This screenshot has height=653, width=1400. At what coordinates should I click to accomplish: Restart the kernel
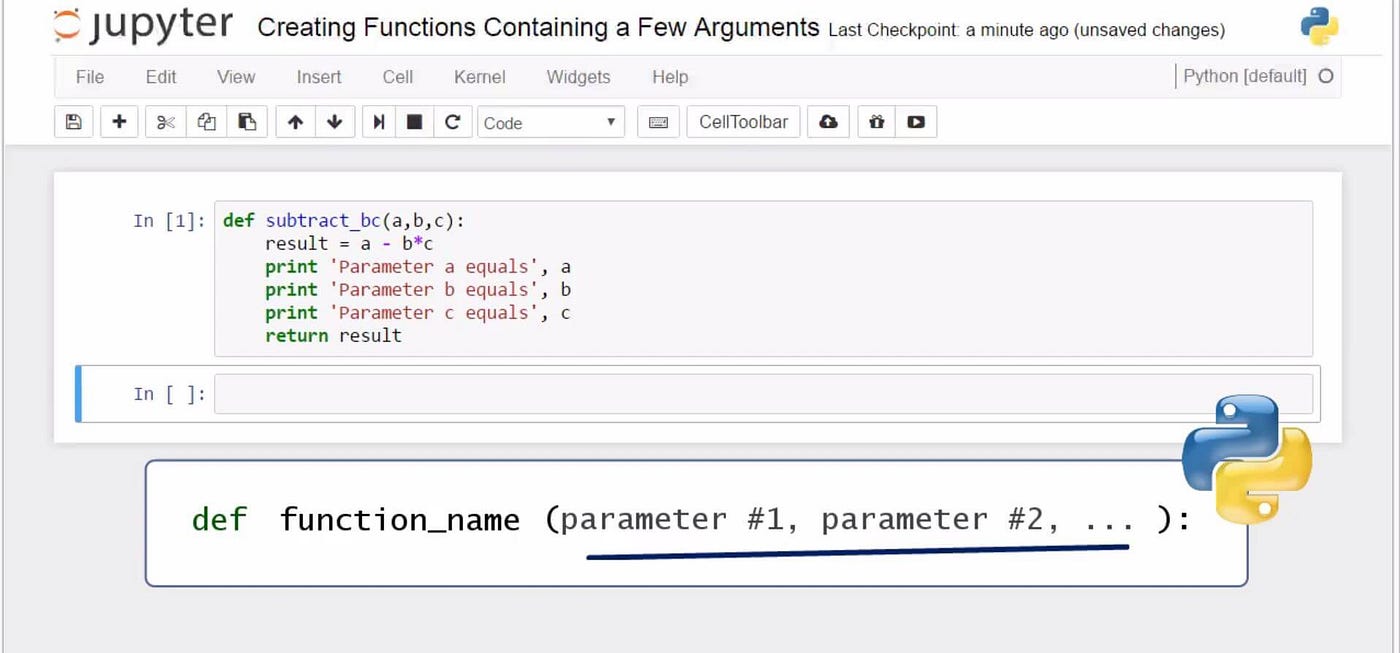(453, 121)
